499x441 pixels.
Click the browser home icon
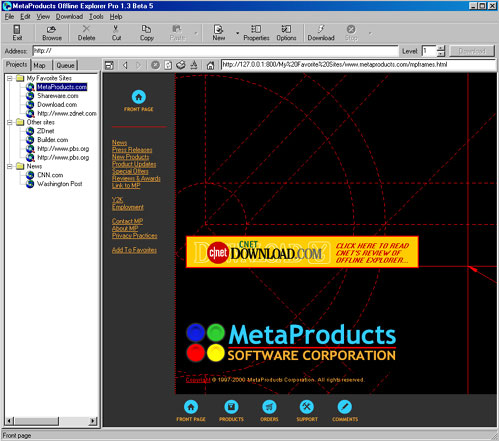pos(210,65)
